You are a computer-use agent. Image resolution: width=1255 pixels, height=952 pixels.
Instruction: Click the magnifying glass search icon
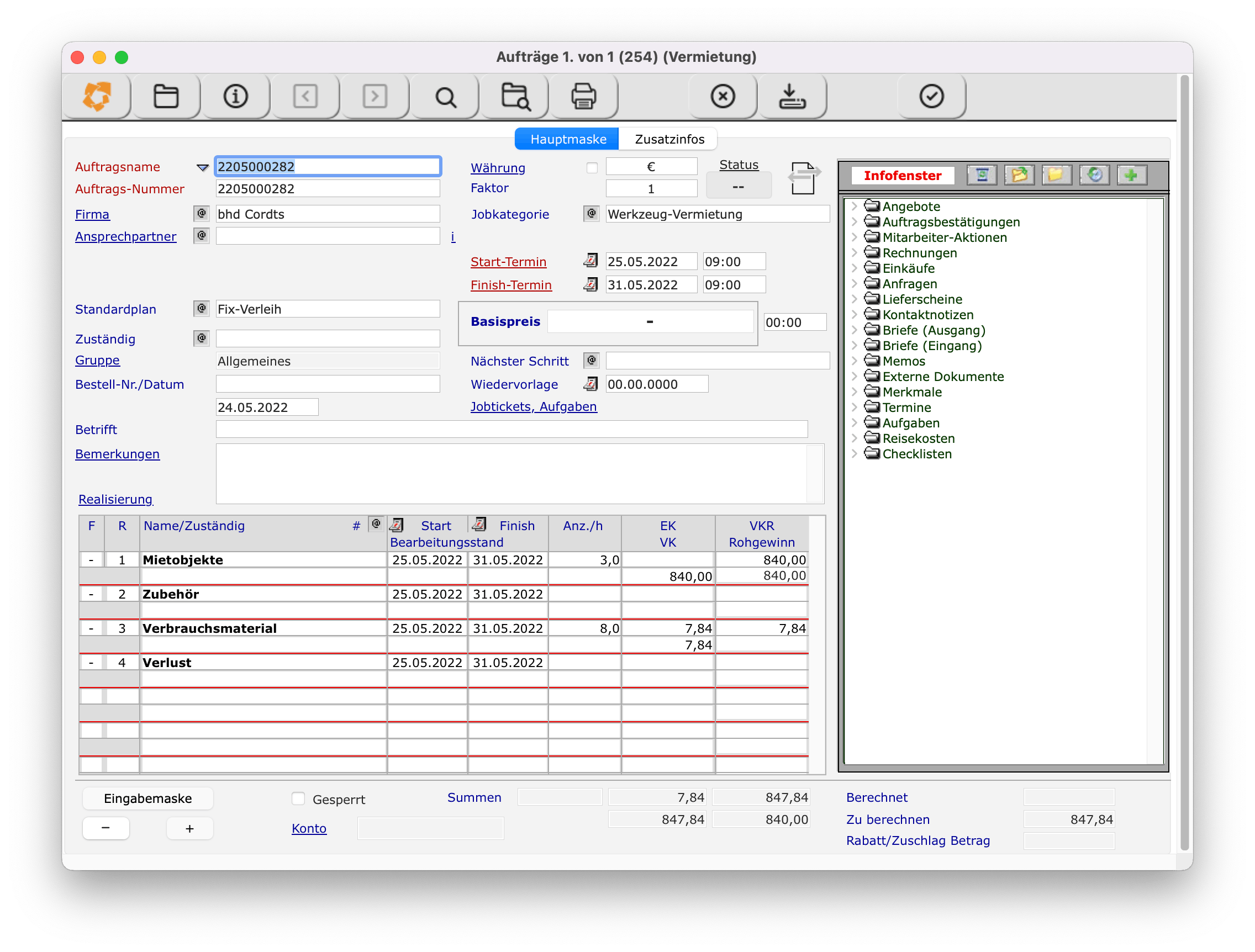tap(445, 97)
